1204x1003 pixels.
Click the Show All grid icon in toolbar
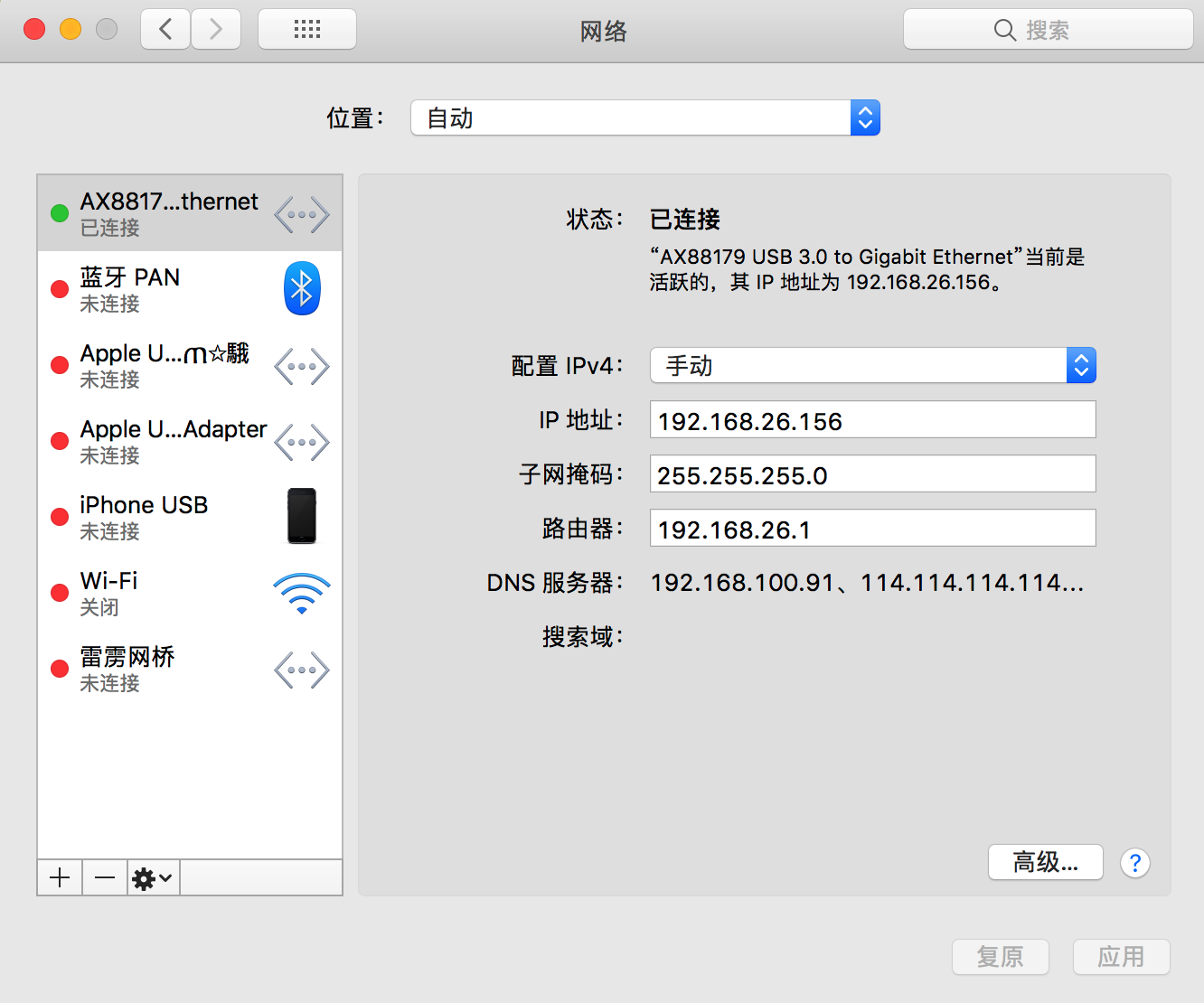306,28
